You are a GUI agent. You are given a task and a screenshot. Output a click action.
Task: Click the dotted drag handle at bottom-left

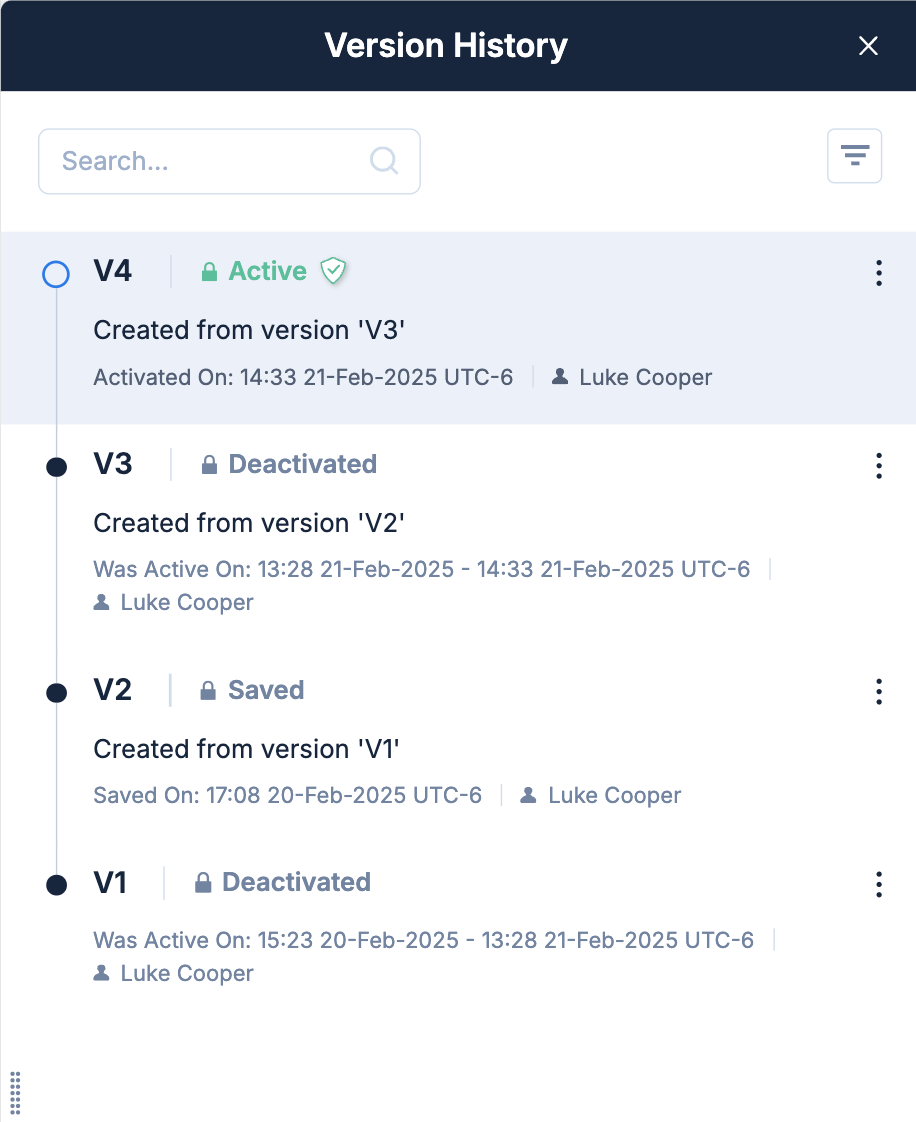pyautogui.click(x=15, y=1093)
